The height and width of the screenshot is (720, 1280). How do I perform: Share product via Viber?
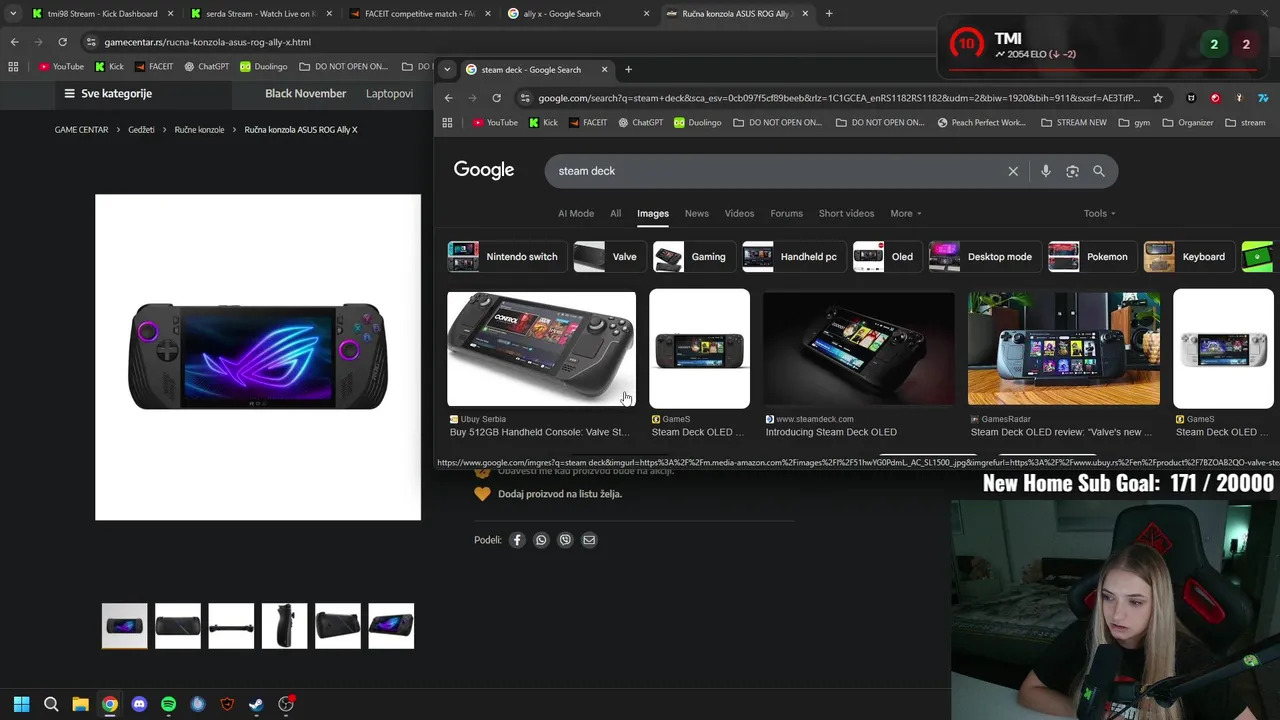click(565, 540)
